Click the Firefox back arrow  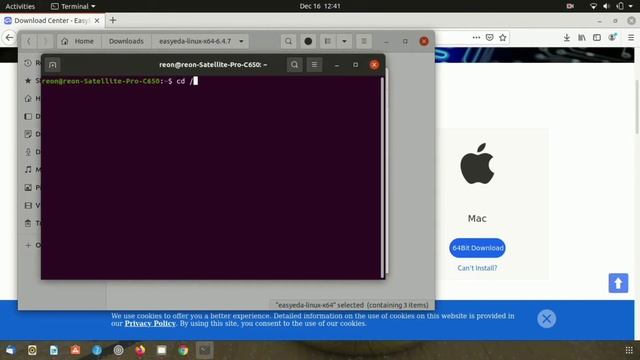point(9,38)
